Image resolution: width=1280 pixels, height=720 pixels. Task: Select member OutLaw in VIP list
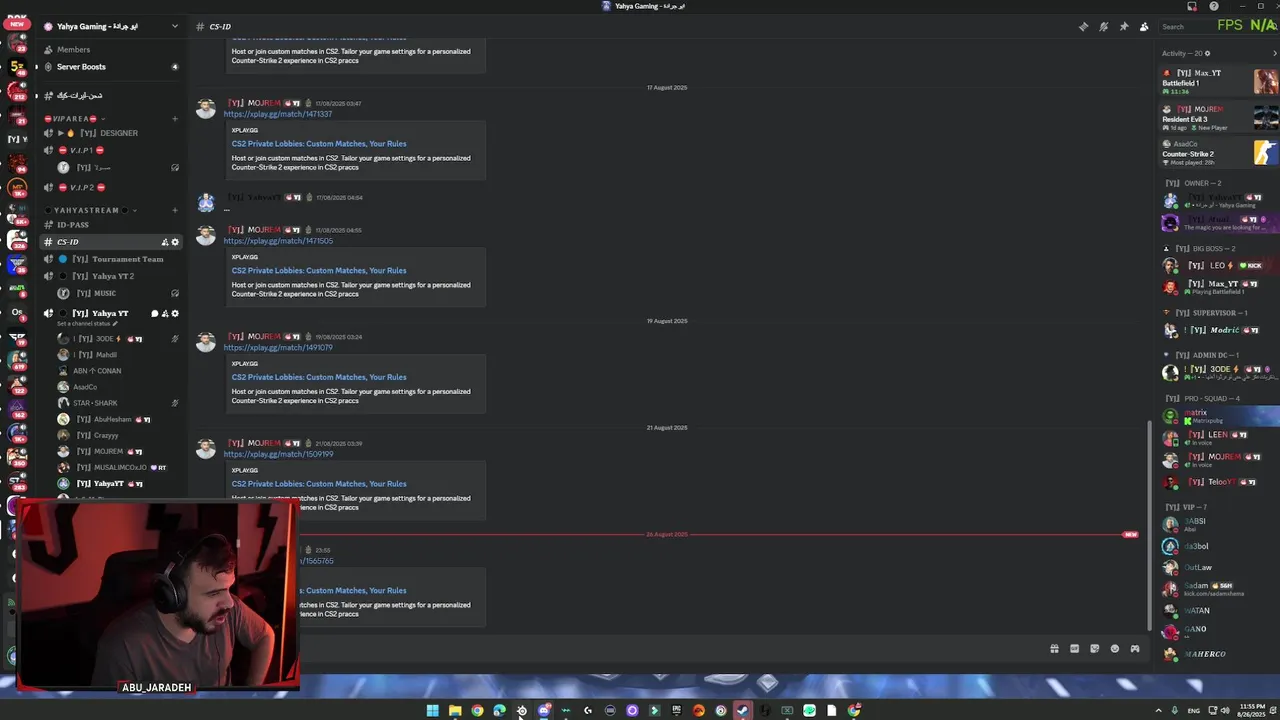click(x=1219, y=567)
